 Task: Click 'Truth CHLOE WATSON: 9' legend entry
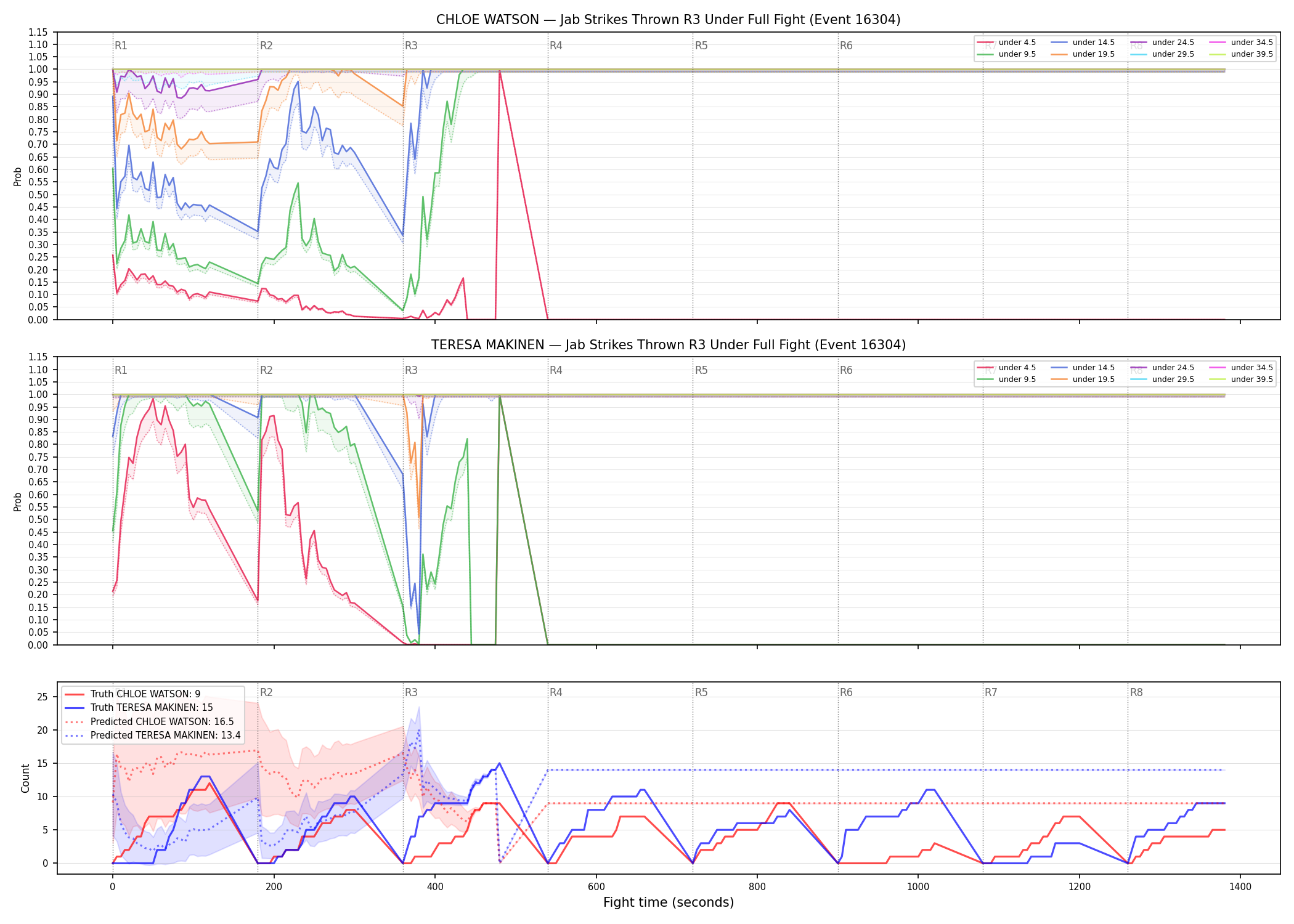[132, 694]
